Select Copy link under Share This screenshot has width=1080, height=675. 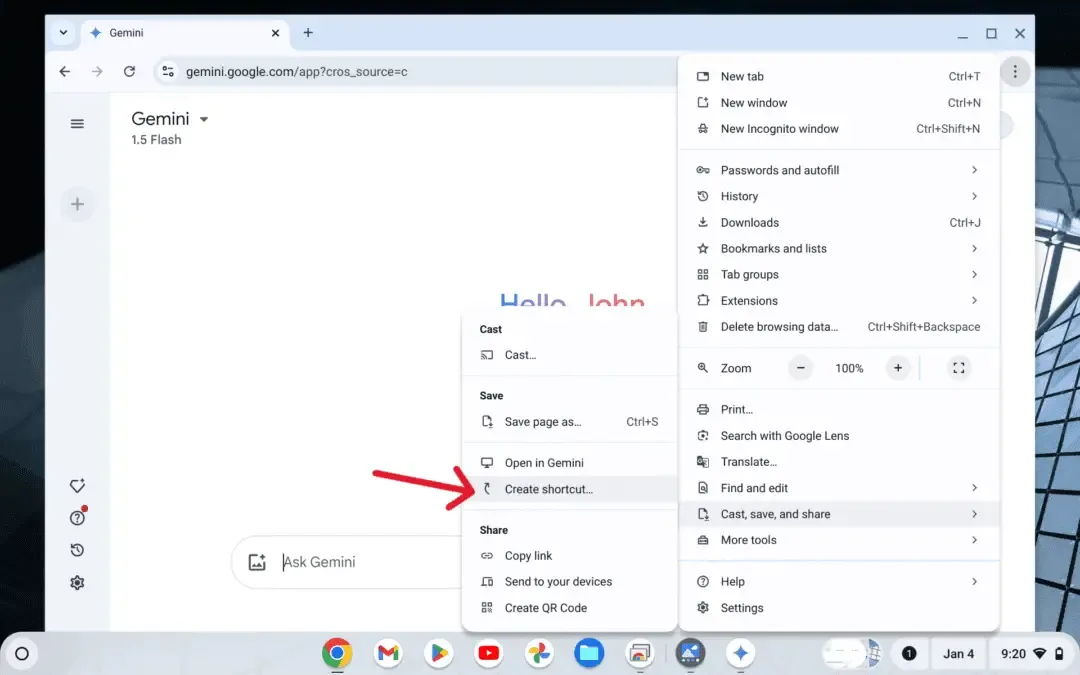pos(570,556)
